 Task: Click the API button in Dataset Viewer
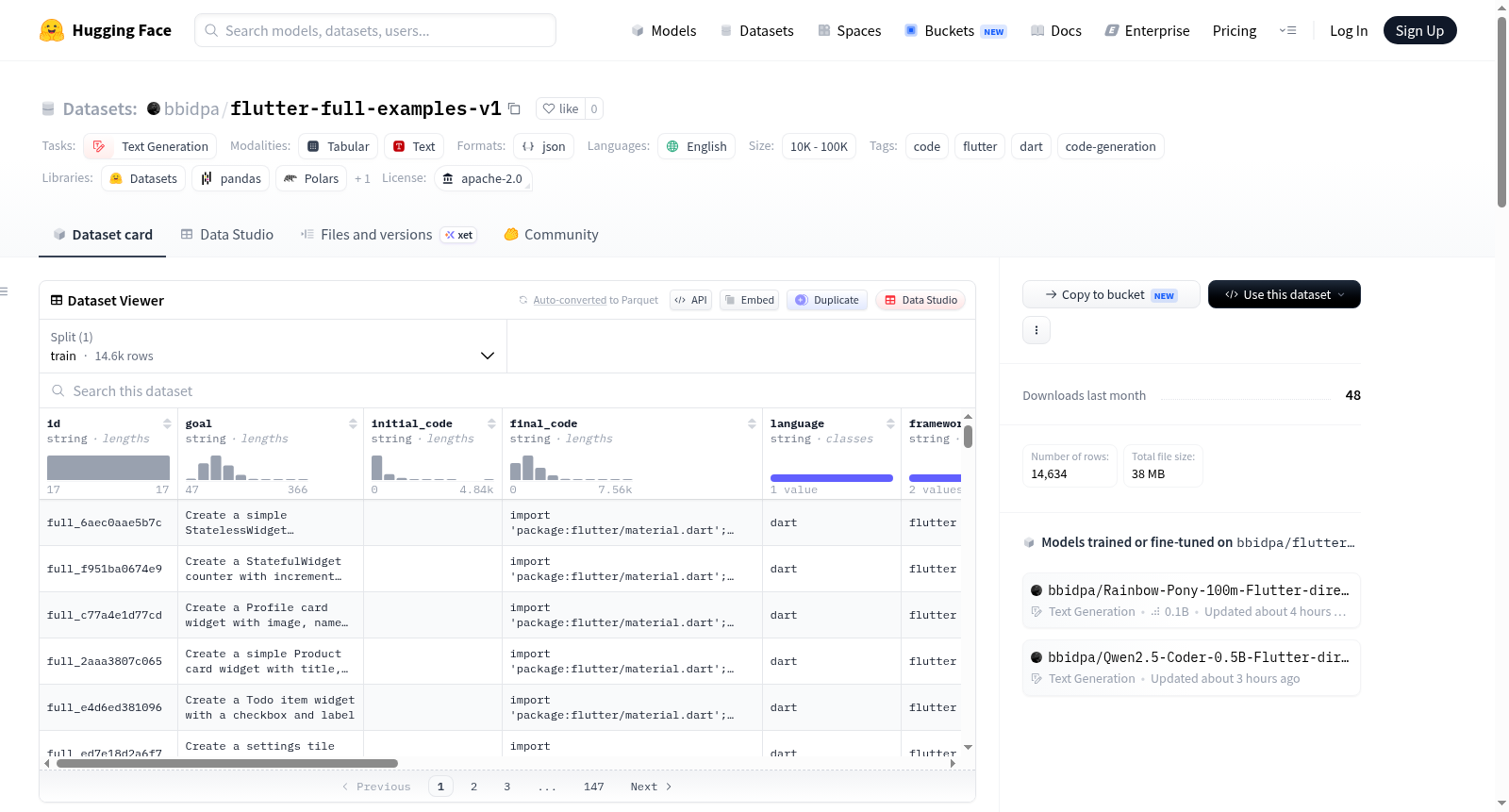tap(690, 300)
